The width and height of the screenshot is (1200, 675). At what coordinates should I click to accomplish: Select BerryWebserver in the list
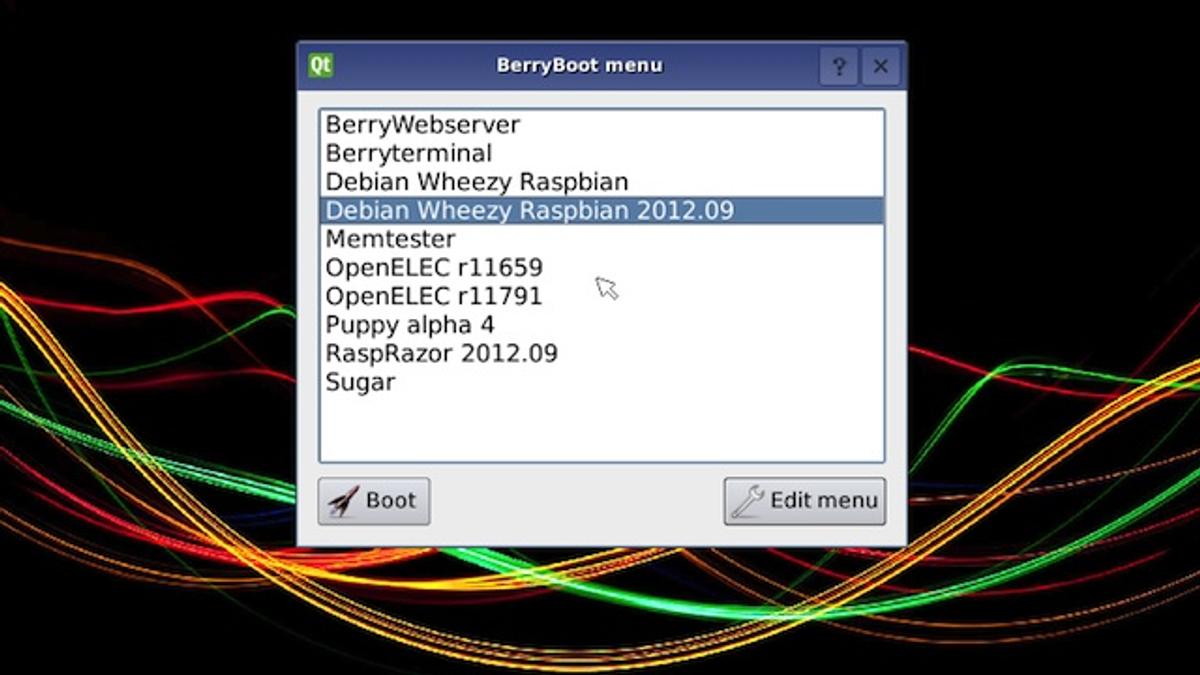click(x=602, y=125)
